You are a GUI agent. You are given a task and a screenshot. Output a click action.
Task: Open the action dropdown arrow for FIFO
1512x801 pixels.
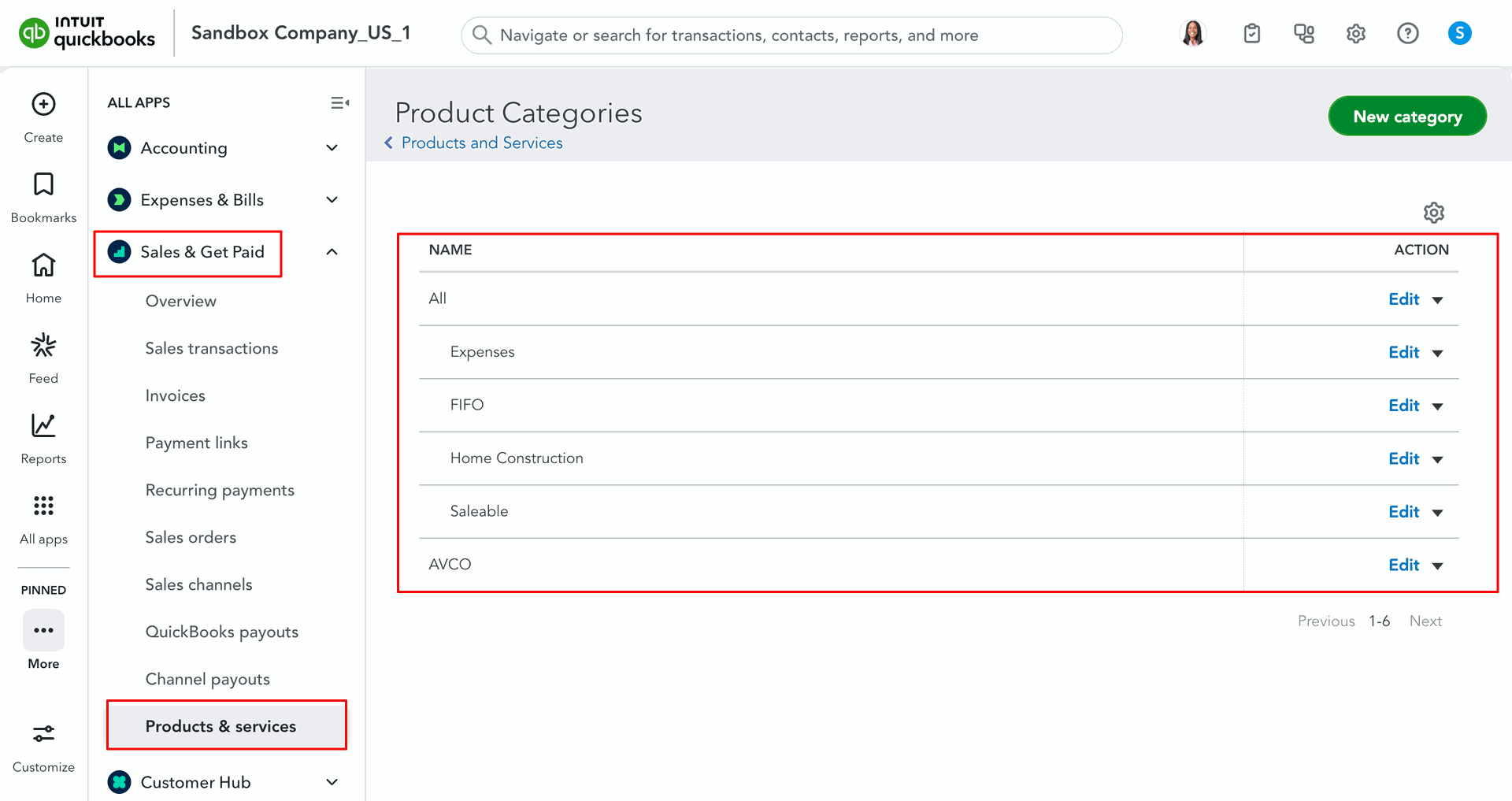[1437, 406]
